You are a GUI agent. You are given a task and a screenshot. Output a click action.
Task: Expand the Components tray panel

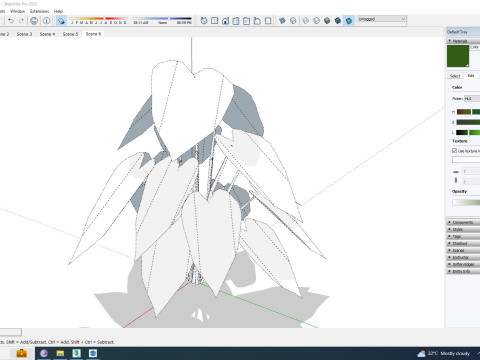click(x=463, y=222)
